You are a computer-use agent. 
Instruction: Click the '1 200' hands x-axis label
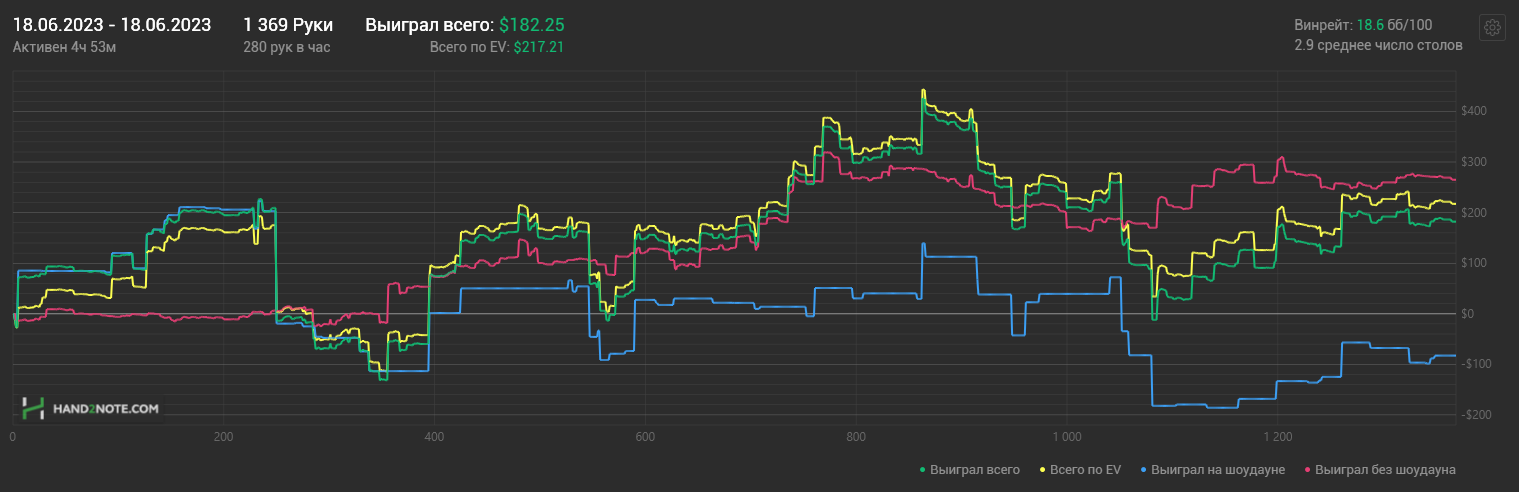coord(1278,437)
